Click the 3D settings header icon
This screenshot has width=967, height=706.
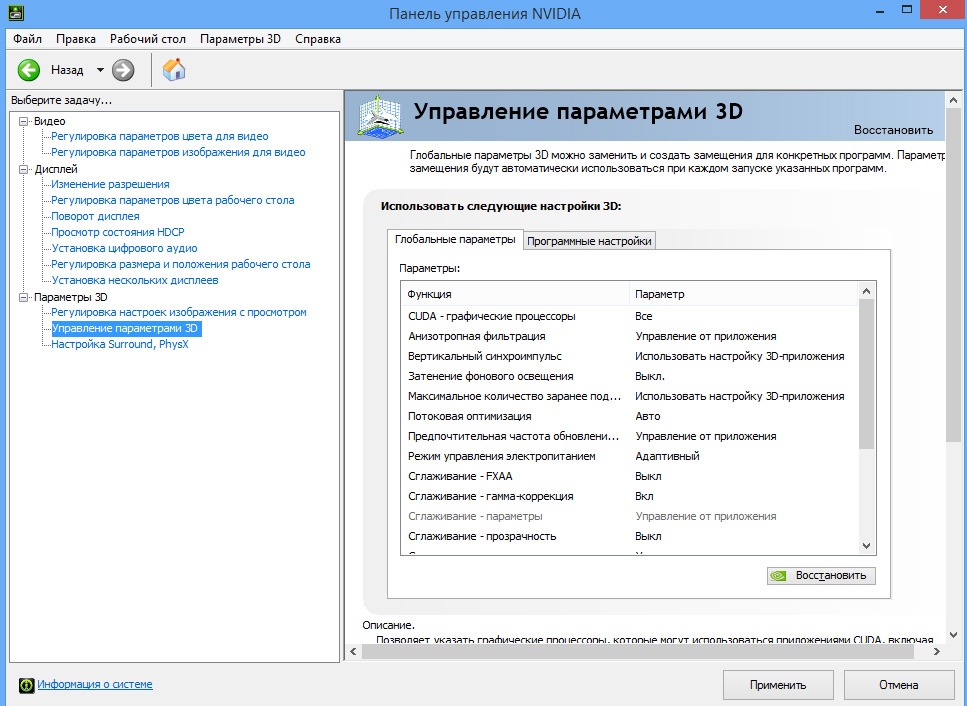(379, 115)
